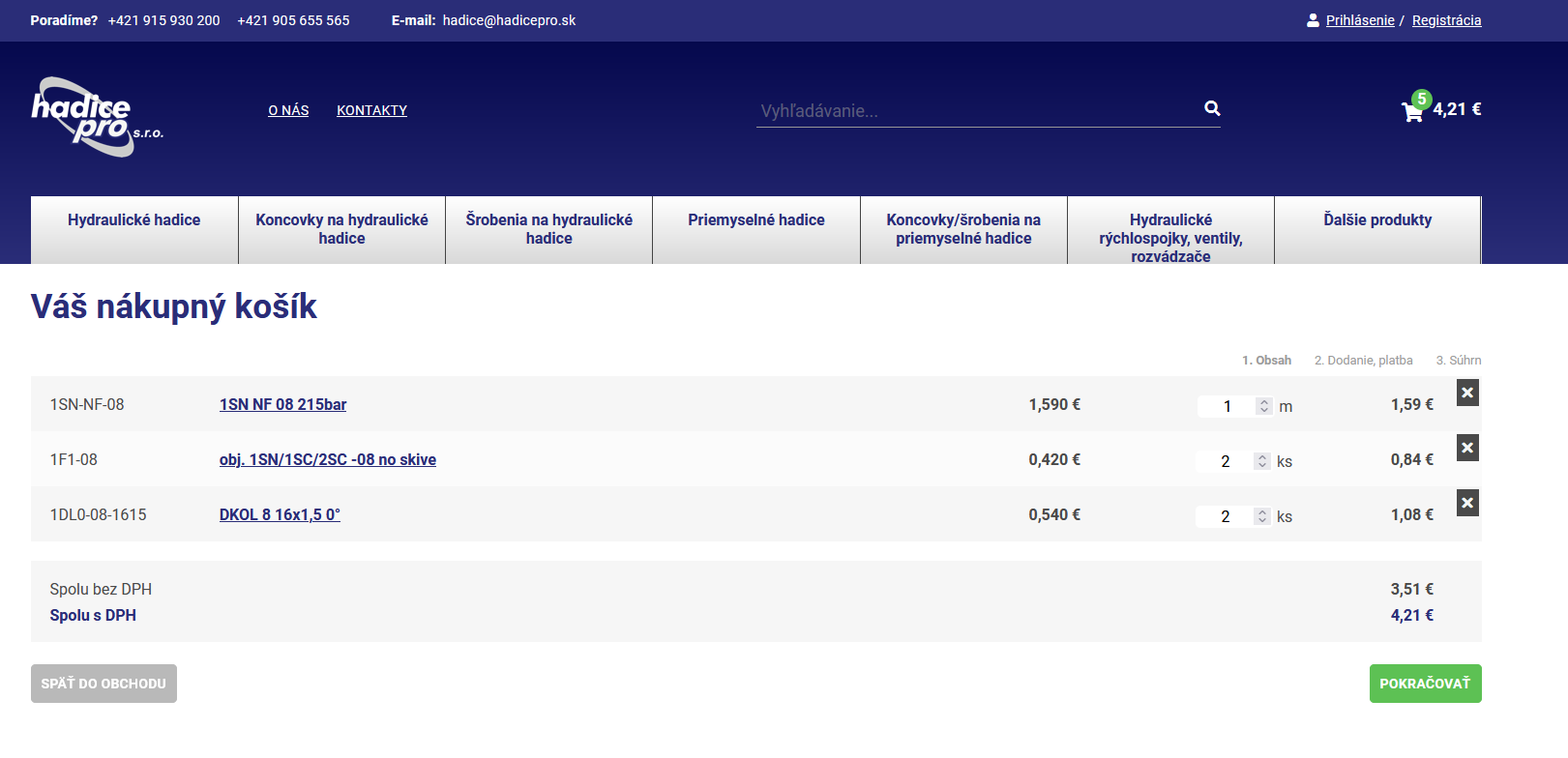The width and height of the screenshot is (1568, 758).
Task: Open the KONTAKTY link
Action: (371, 110)
